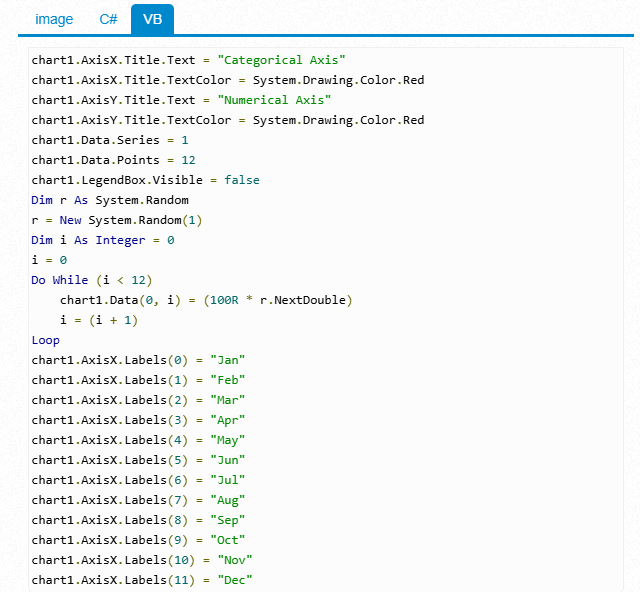Viewport: 640px width, 592px height.
Task: Click the Labels(7) = "Aug" line
Action: point(138,500)
